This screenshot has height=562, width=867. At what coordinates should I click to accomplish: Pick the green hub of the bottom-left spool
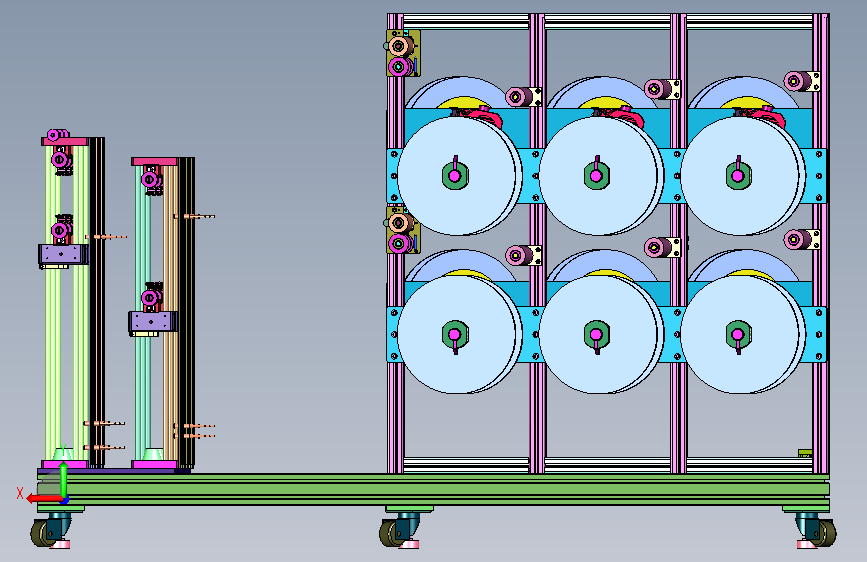455,334
